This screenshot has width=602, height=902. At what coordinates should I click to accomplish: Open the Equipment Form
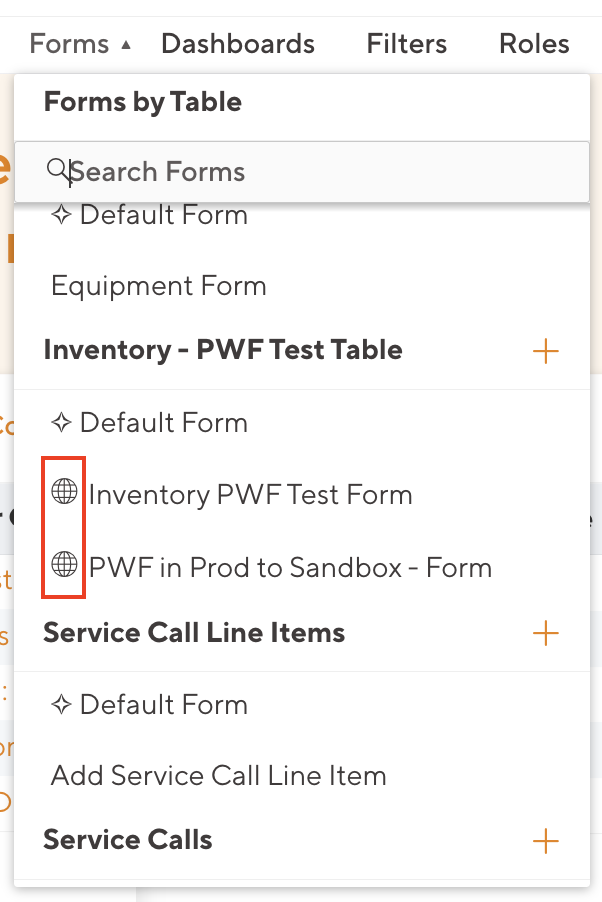coord(159,286)
